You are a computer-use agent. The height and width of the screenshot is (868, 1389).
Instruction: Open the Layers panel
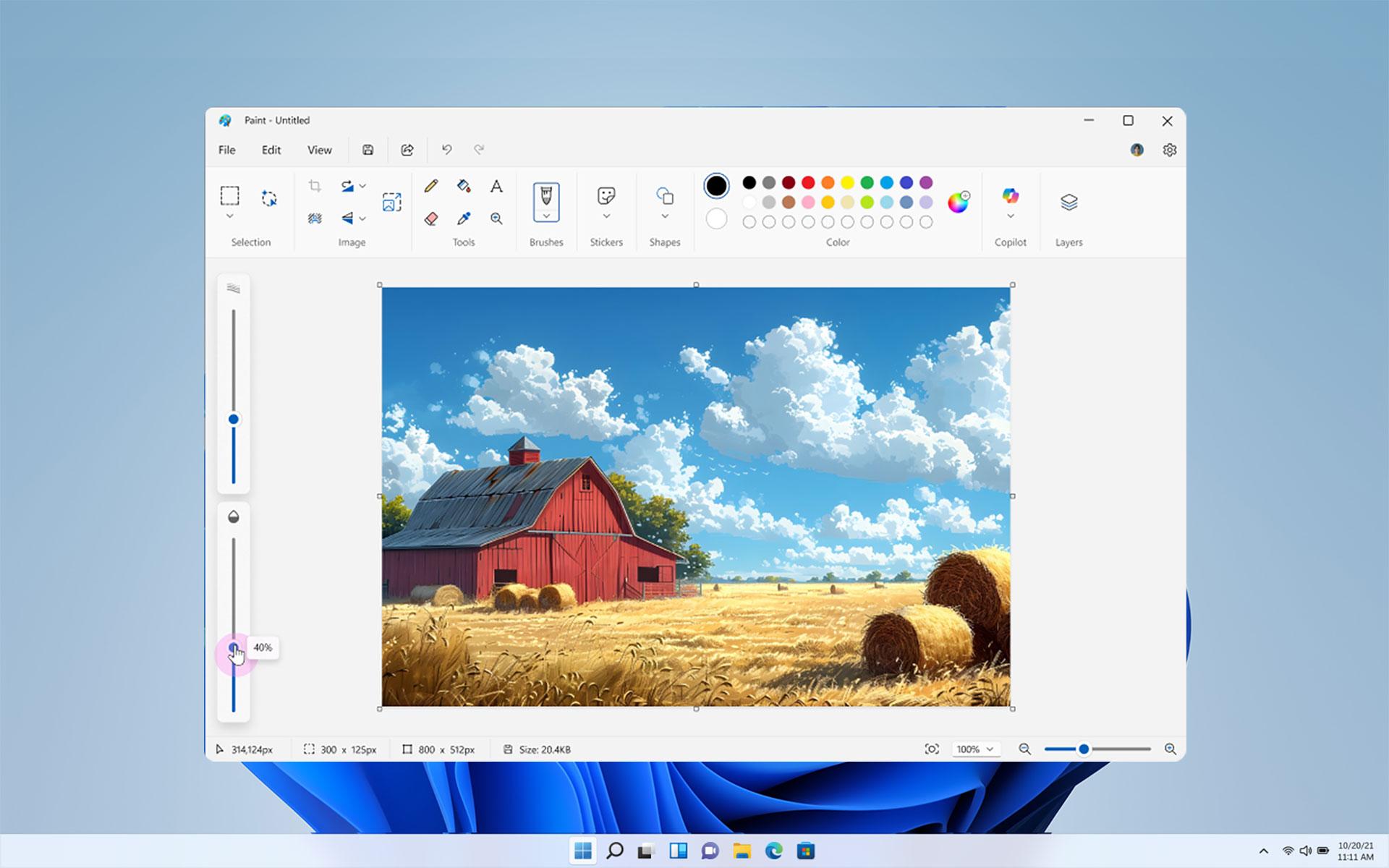pos(1069,202)
